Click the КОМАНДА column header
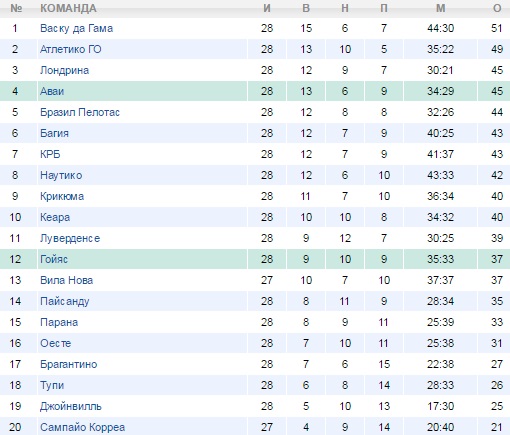The image size is (510, 435). click(68, 8)
